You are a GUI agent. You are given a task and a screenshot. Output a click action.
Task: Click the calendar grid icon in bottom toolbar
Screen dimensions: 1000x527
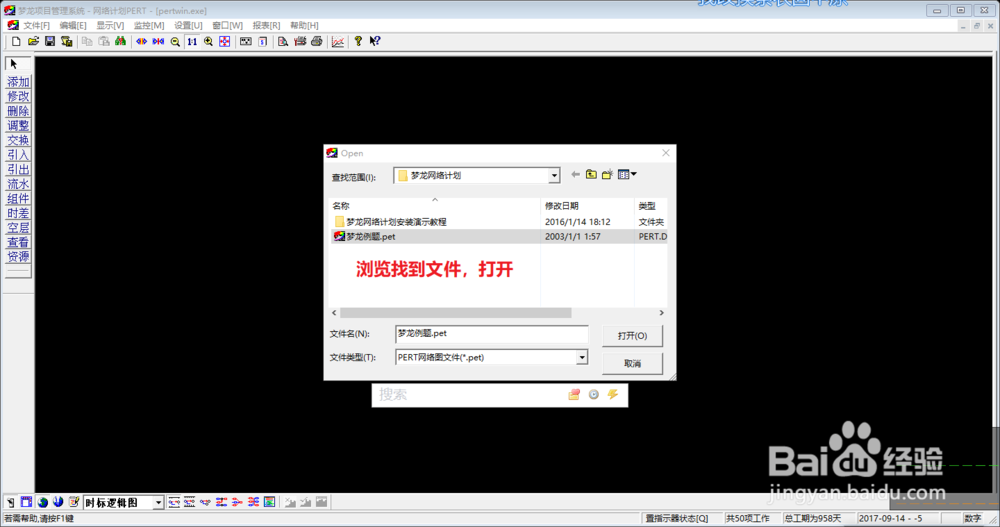pos(26,502)
